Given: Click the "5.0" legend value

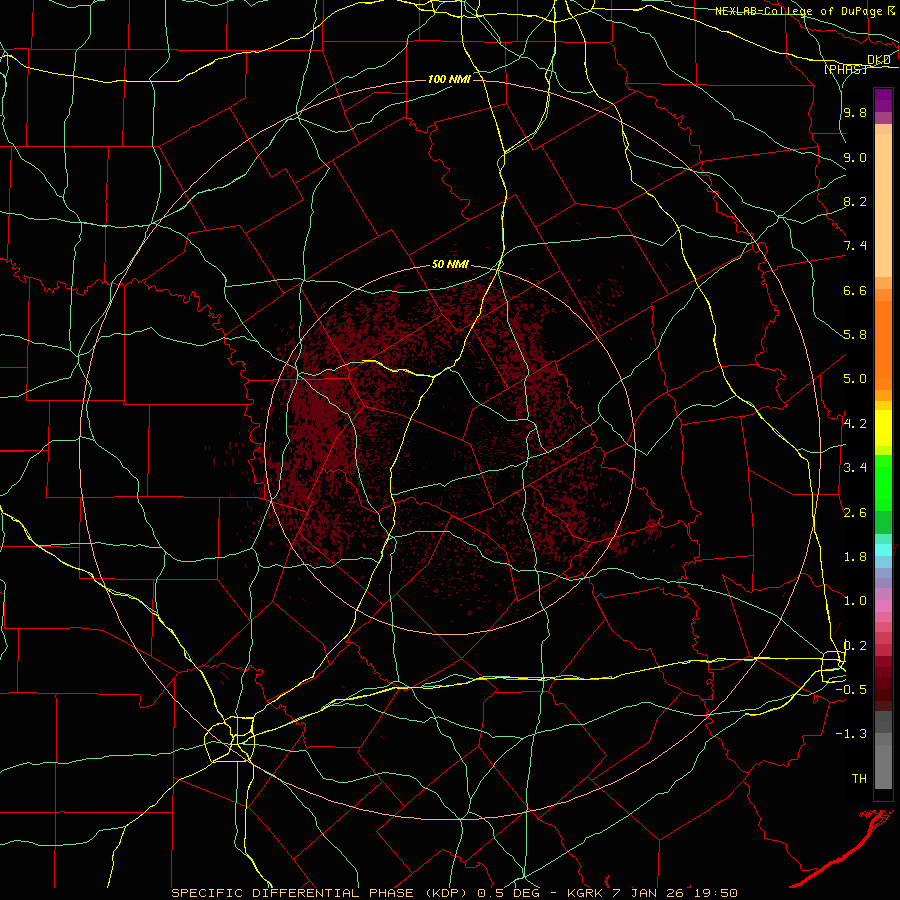Looking at the screenshot, I should [855, 379].
